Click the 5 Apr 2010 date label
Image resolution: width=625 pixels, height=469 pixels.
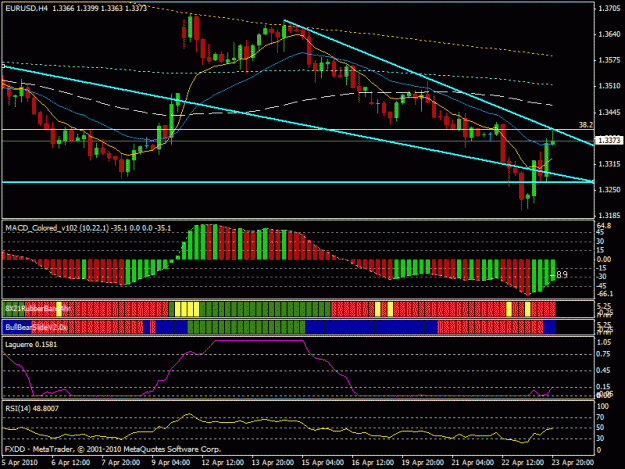[x=20, y=463]
